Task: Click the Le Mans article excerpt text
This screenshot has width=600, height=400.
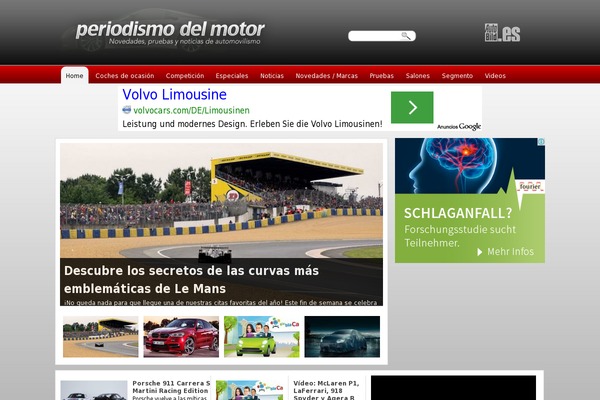Action: click(220, 302)
